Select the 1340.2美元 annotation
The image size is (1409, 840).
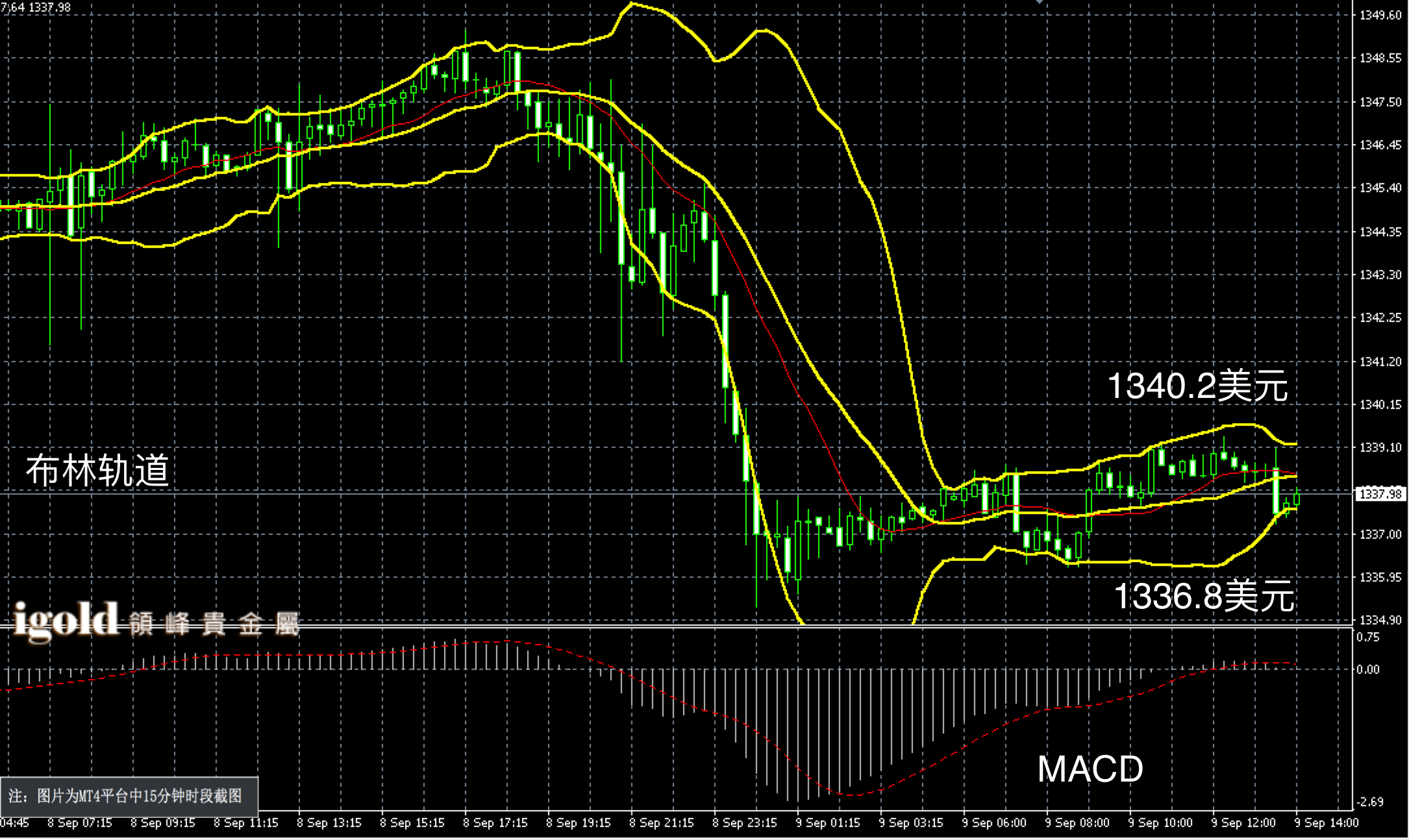[1197, 386]
